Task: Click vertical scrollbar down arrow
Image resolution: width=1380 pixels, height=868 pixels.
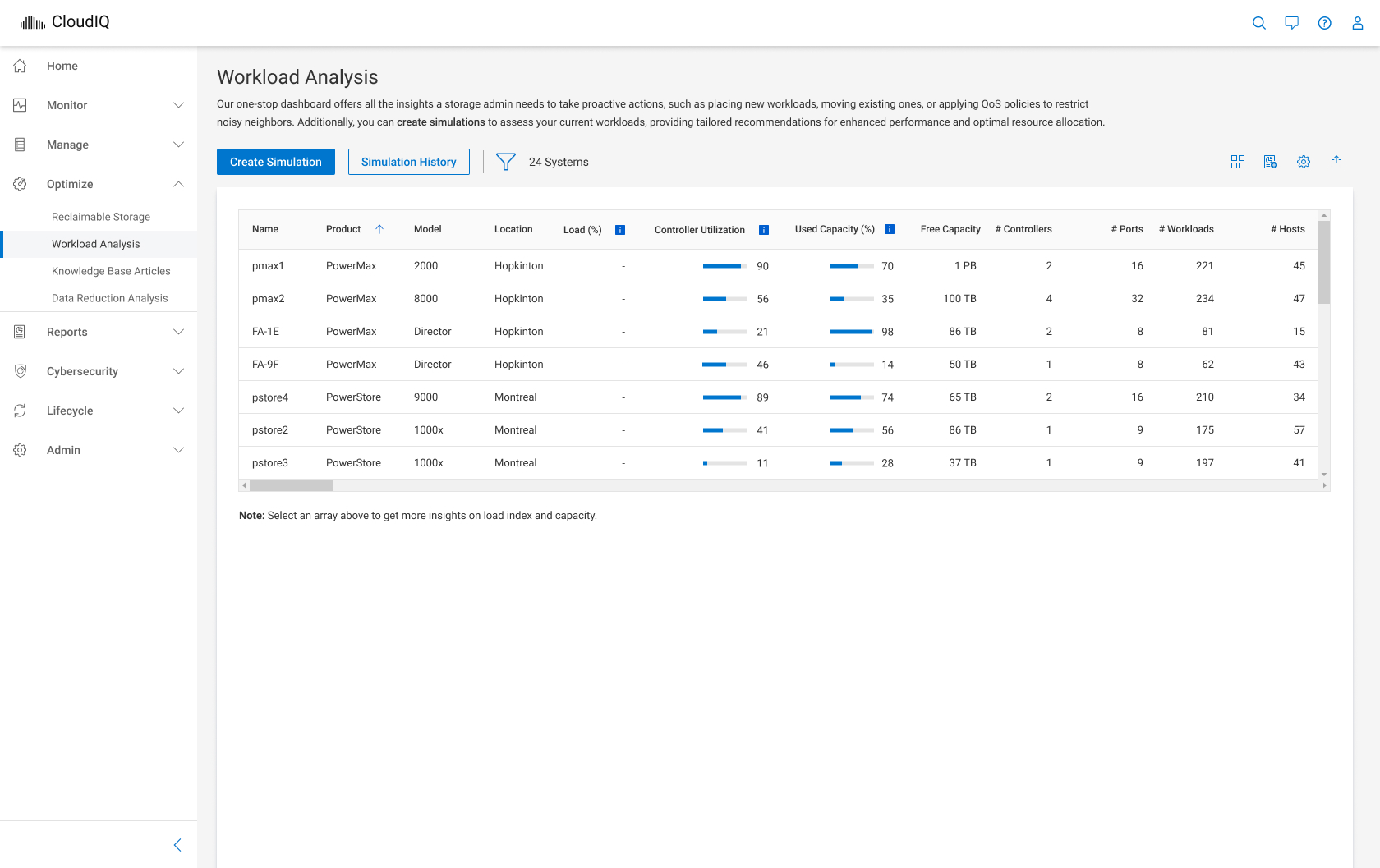Action: coord(1324,475)
